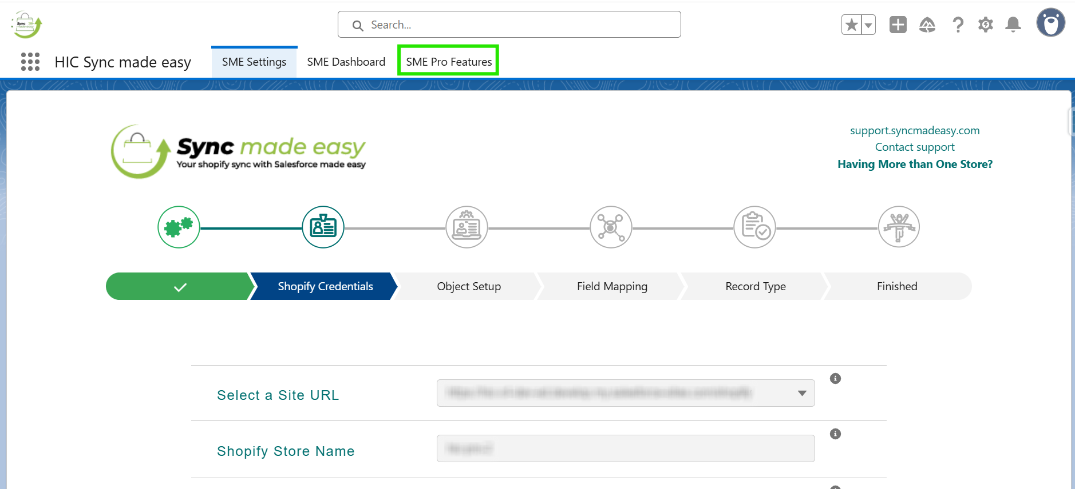Screen dimensions: 1075x489
Task: Select the Shopify Credentials path step
Action: point(325,287)
